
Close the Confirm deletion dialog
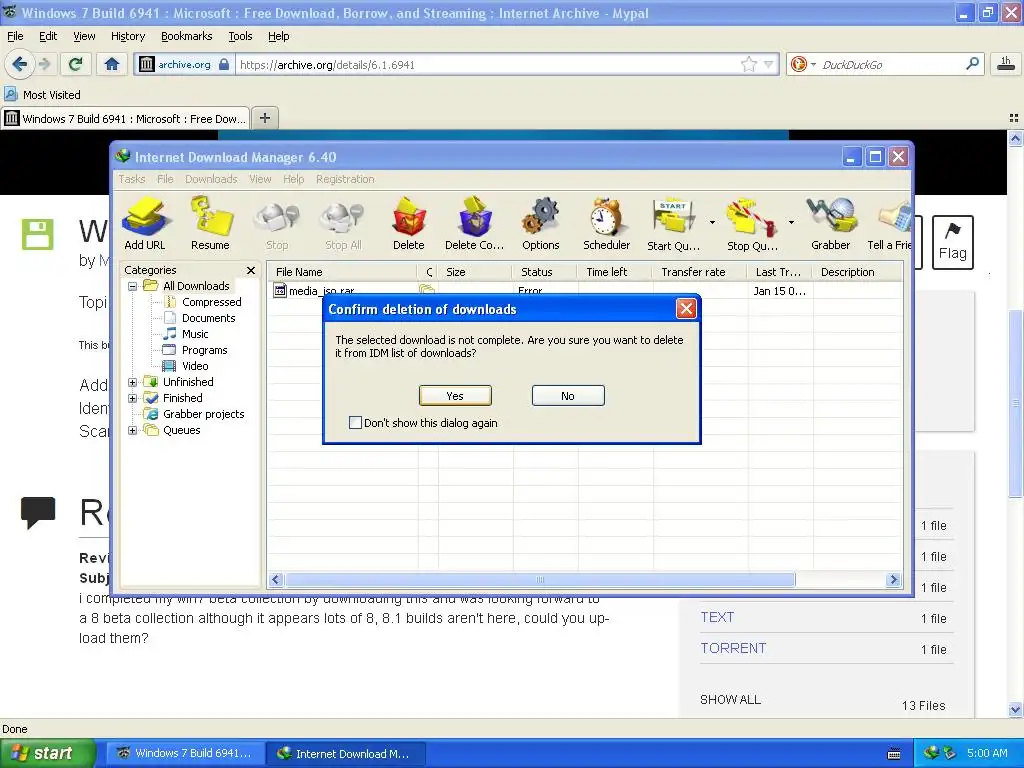tap(686, 308)
